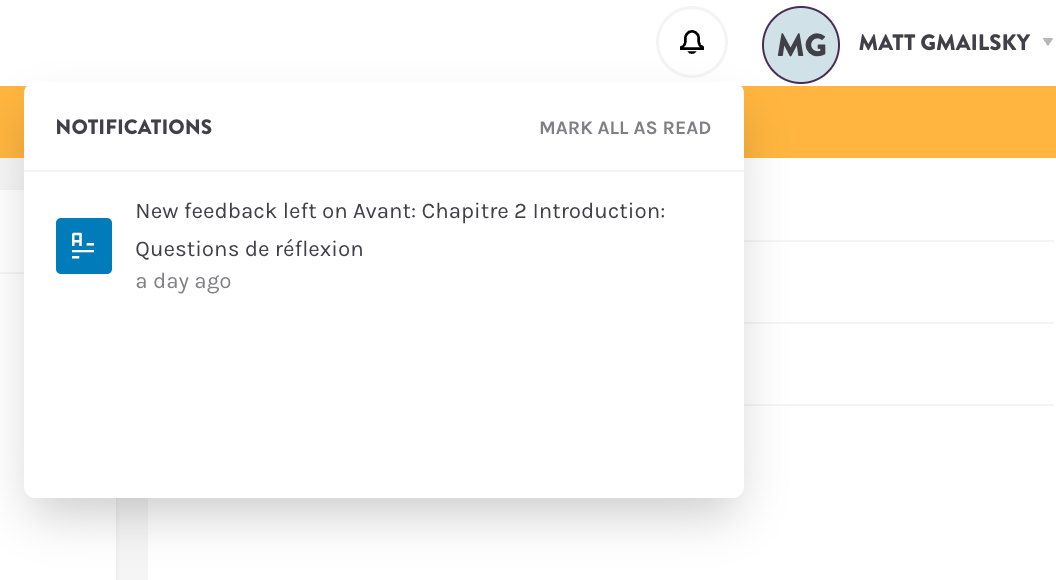Click the word "Introduction:" in the notification
Image resolution: width=1056 pixels, height=580 pixels.
point(598,211)
